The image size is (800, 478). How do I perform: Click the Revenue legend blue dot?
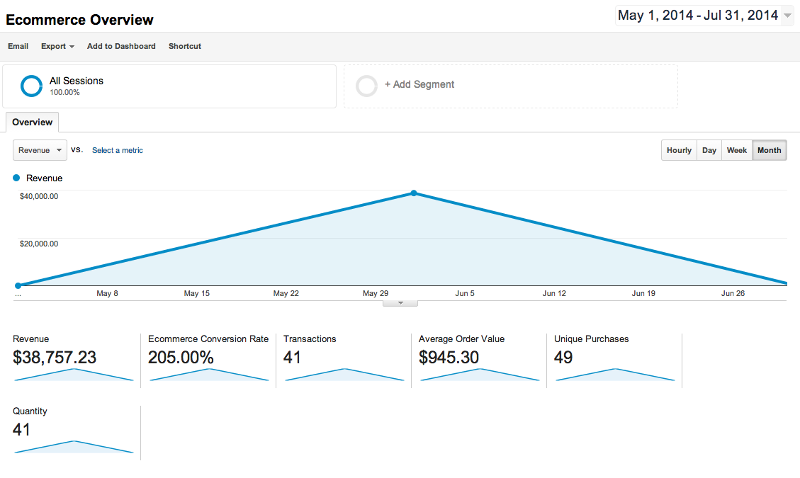16,178
